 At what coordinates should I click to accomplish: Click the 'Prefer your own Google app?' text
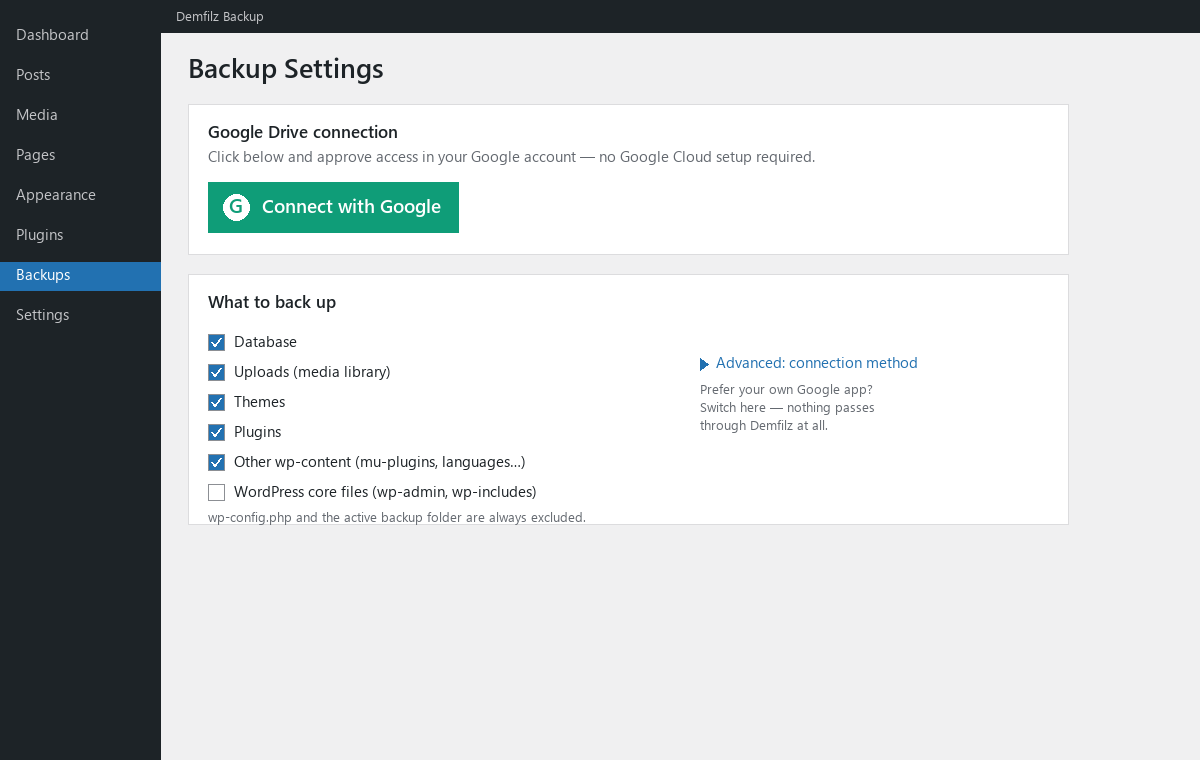786,390
